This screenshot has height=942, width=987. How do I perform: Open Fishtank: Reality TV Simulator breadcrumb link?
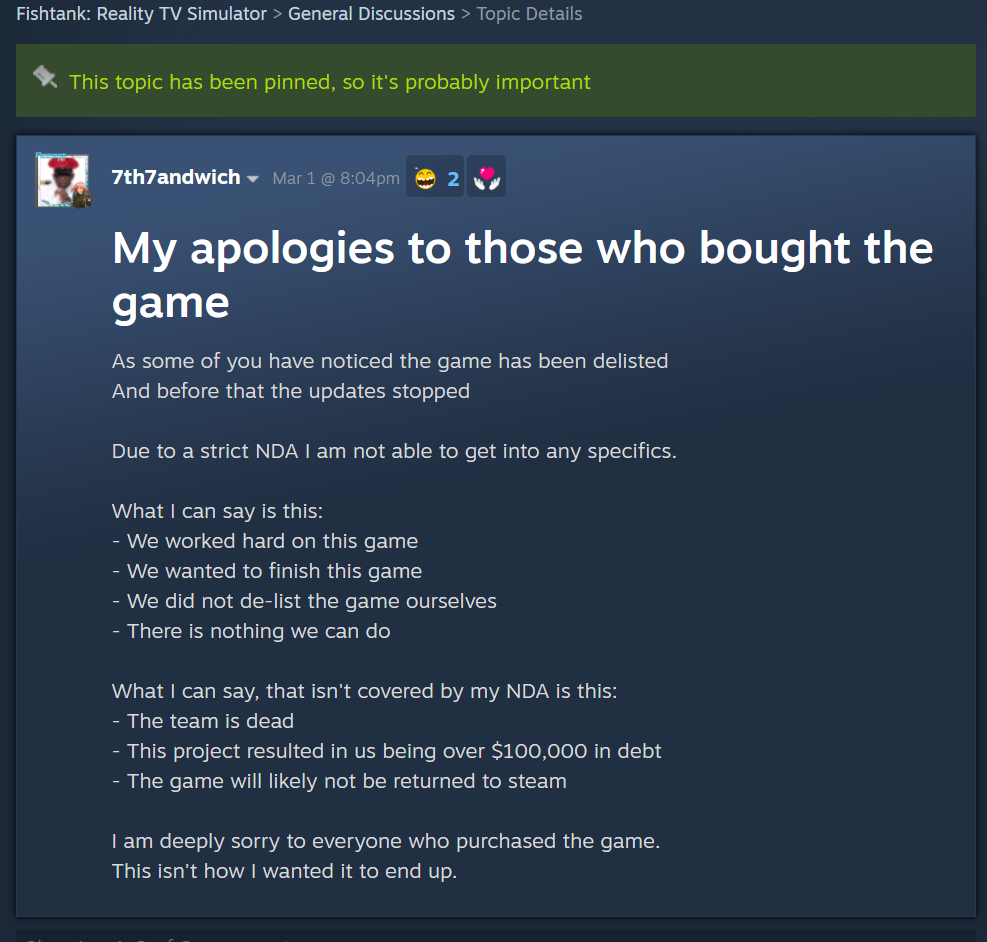pyautogui.click(x=141, y=14)
